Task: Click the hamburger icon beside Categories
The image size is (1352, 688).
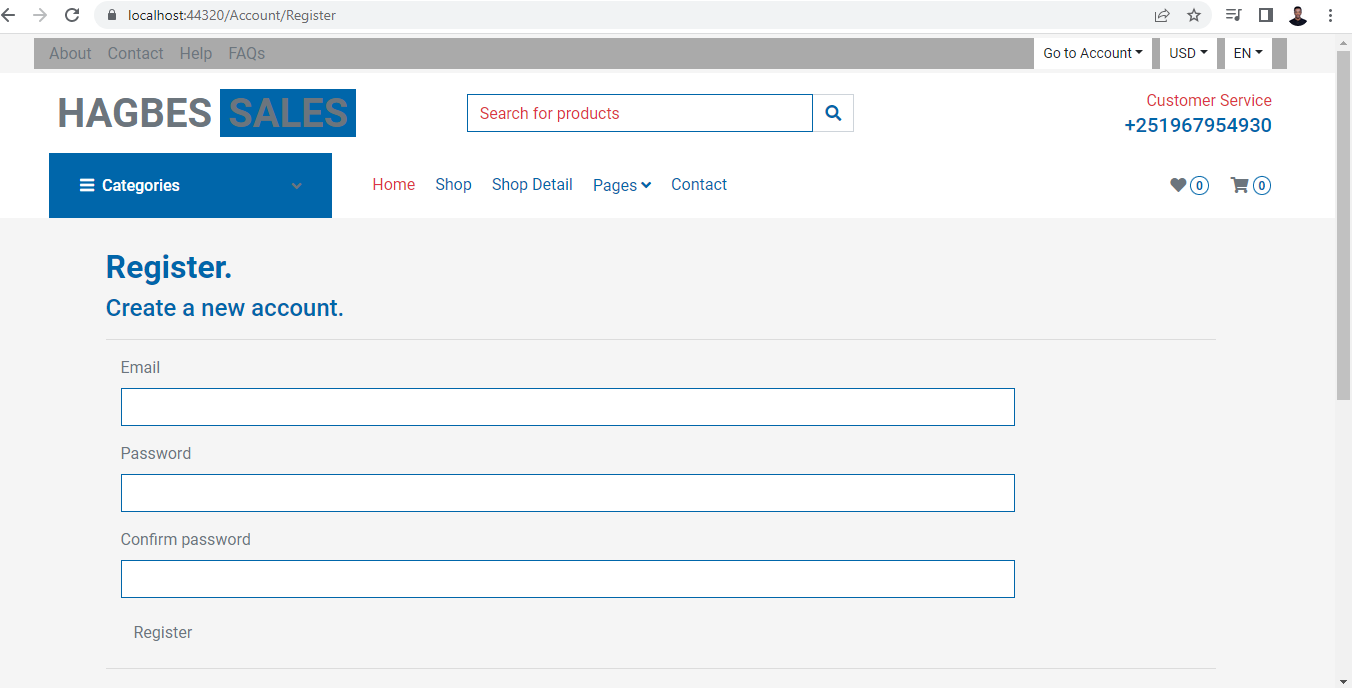Action: 87,185
